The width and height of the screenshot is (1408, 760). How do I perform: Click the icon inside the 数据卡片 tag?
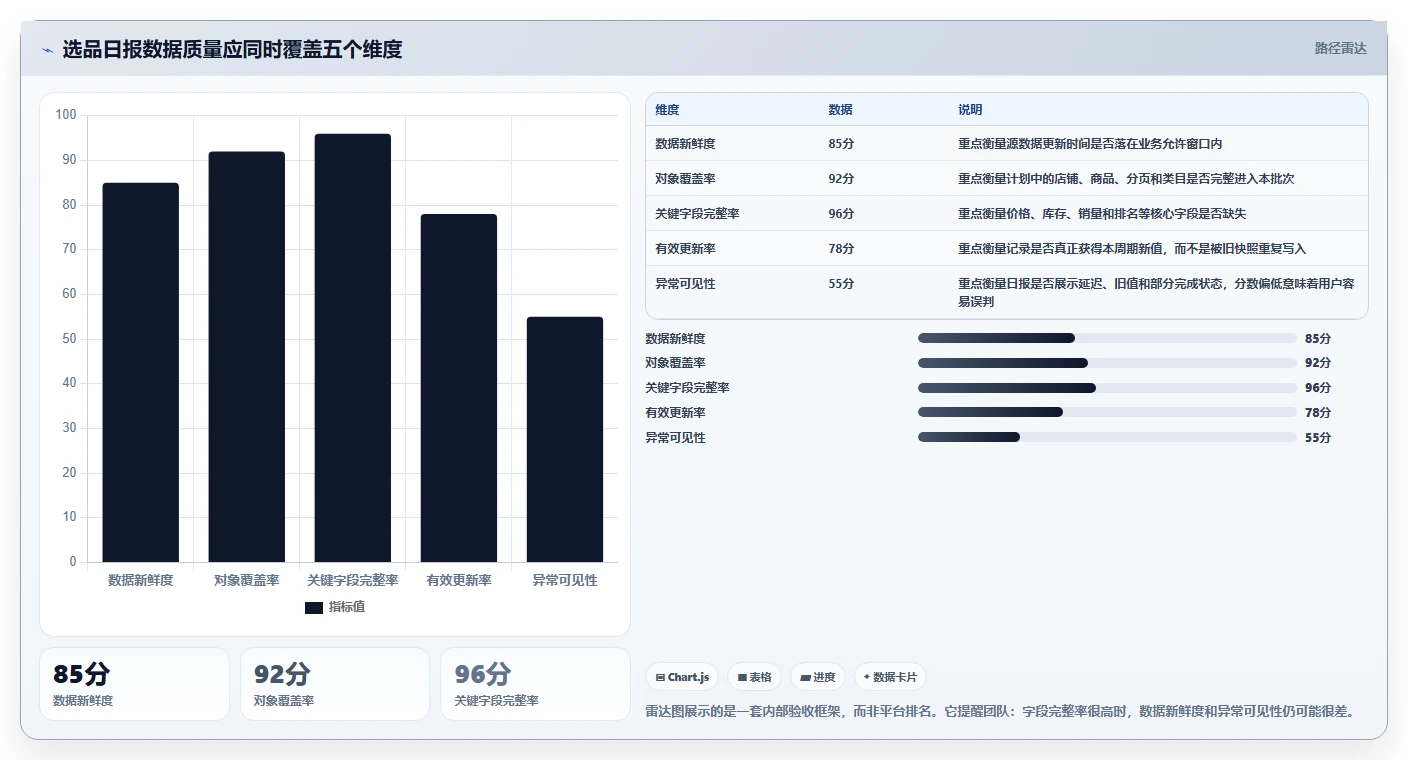pyautogui.click(x=867, y=677)
